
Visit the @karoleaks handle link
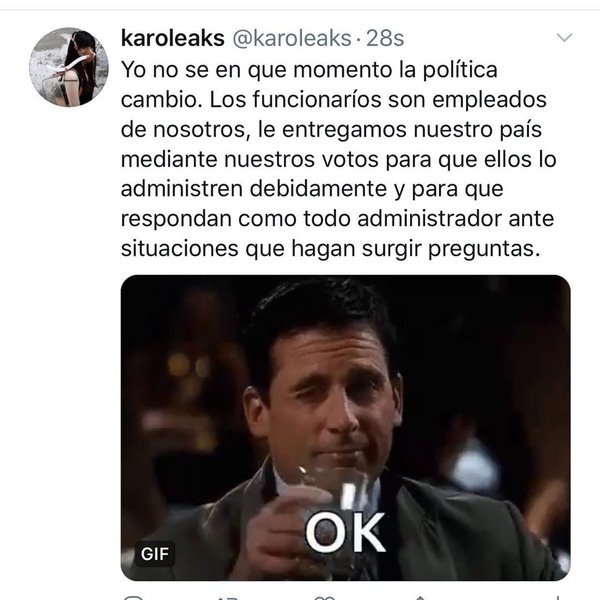point(292,38)
